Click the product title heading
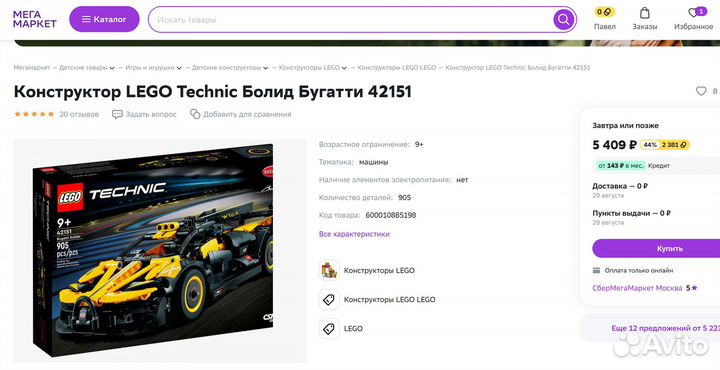Screen dimensions: 720x370 pyautogui.click(x=213, y=92)
